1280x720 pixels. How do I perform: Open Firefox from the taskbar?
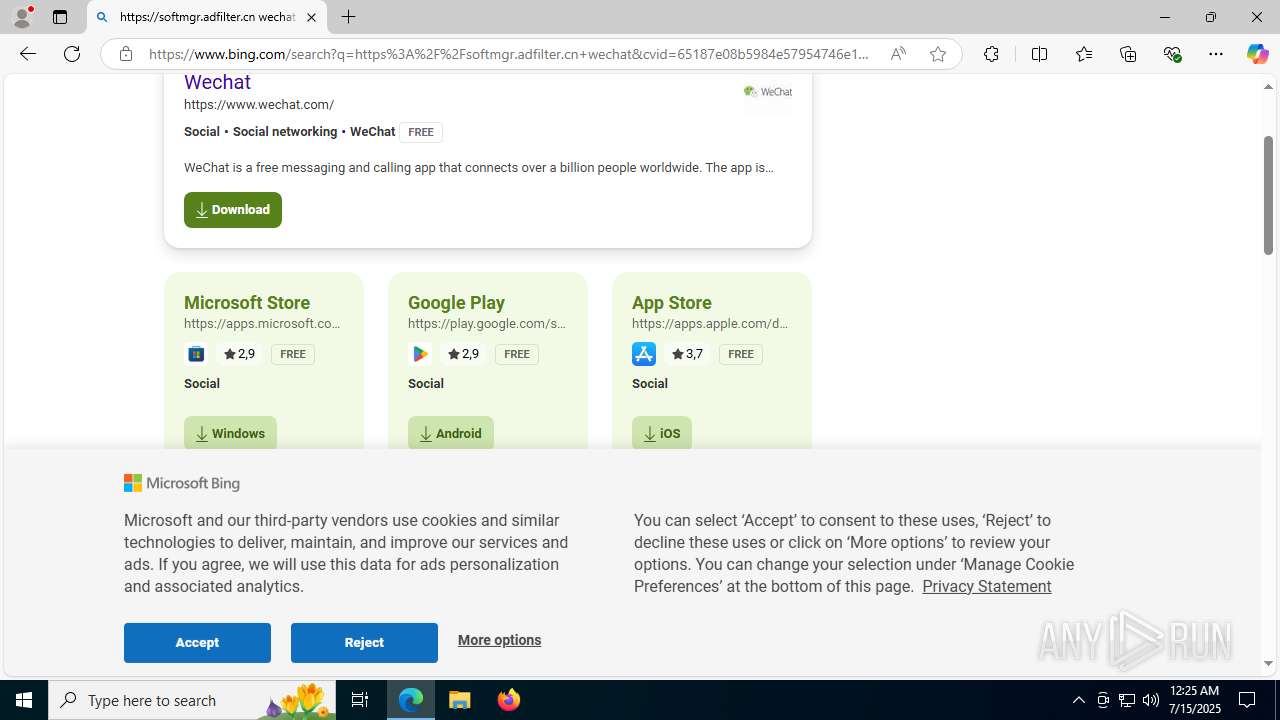tap(508, 700)
